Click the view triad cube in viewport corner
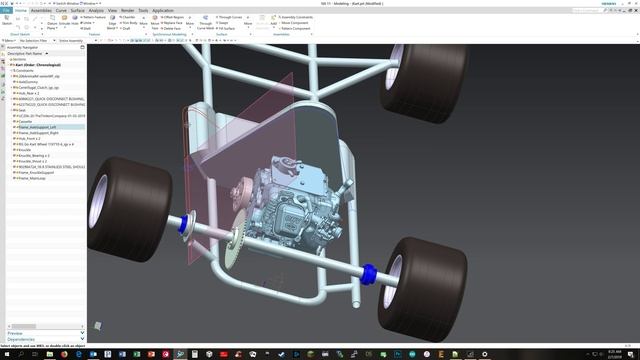This screenshot has height=360, width=640. 98,325
